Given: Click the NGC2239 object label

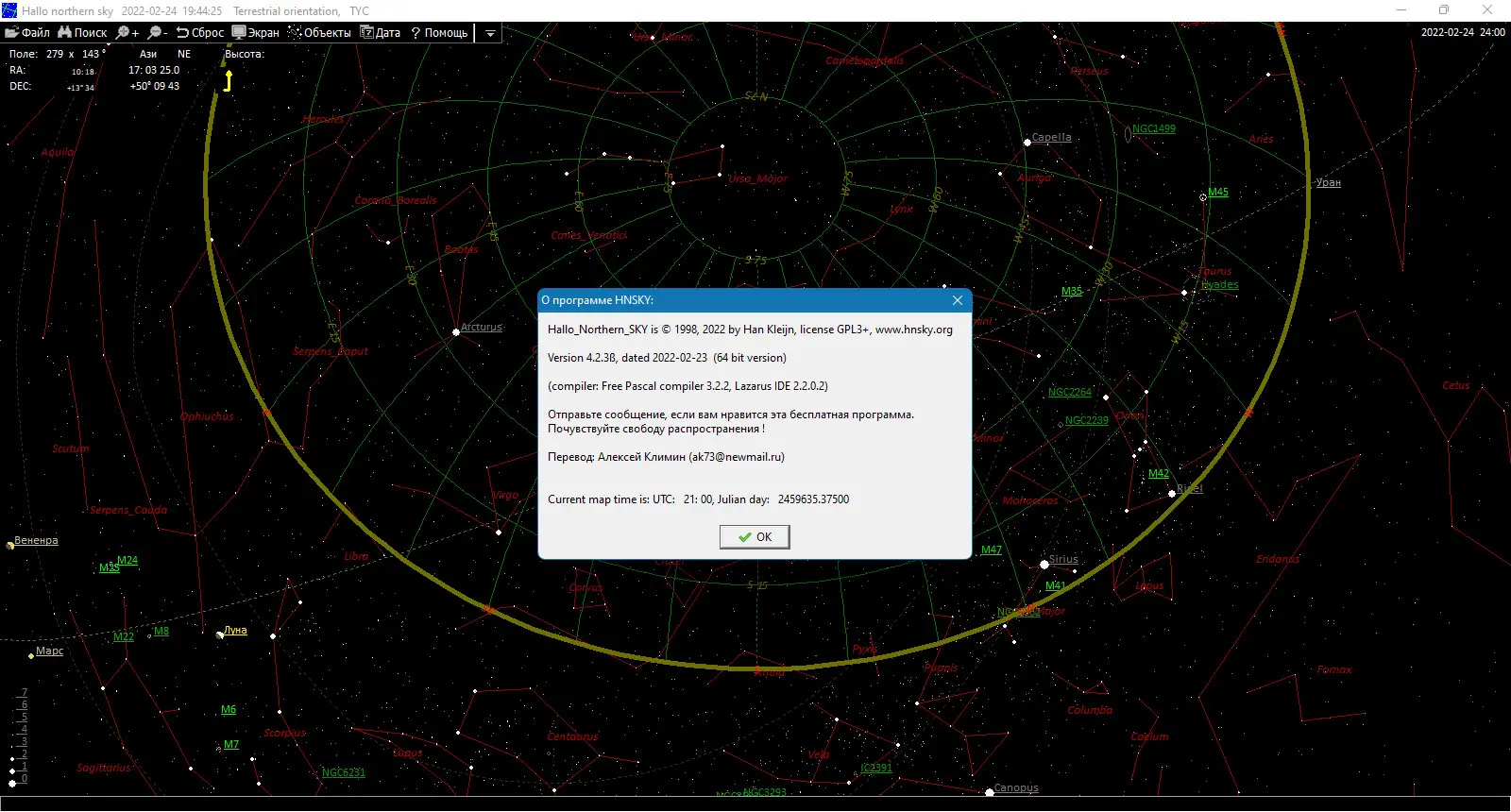Looking at the screenshot, I should coord(1087,421).
